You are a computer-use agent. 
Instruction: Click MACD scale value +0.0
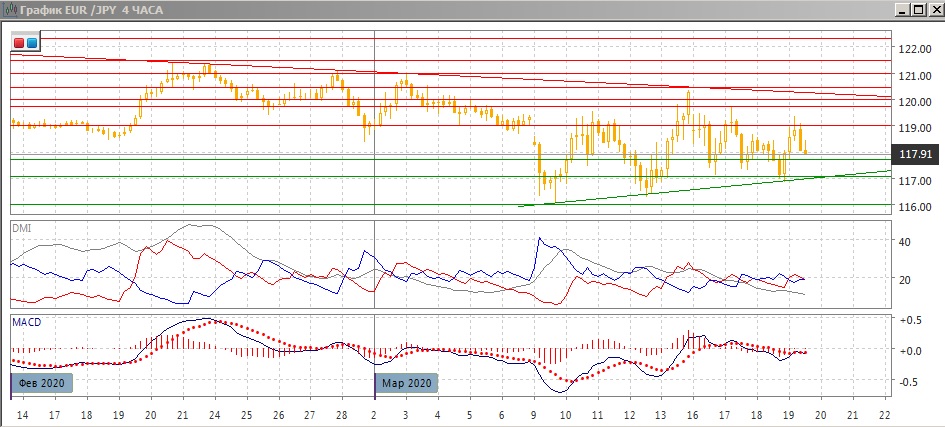(909, 351)
